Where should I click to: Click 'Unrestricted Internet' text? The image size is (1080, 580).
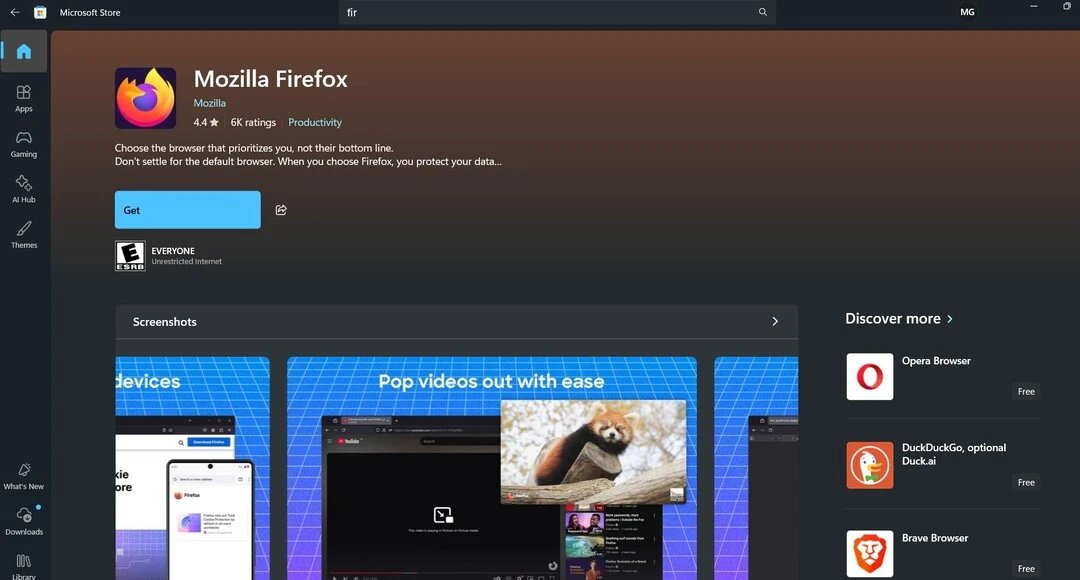point(187,262)
